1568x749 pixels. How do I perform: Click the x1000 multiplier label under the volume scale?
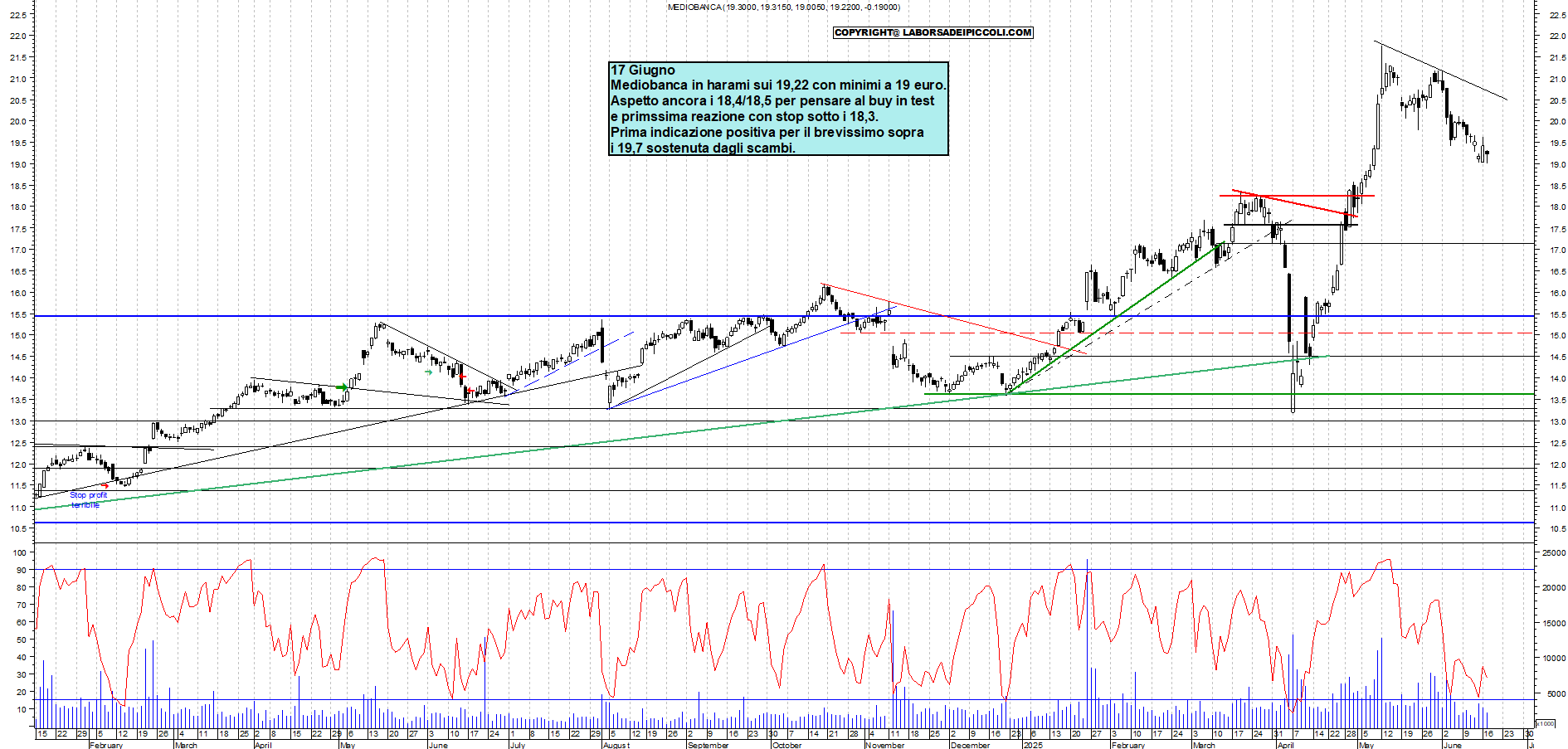click(1546, 723)
